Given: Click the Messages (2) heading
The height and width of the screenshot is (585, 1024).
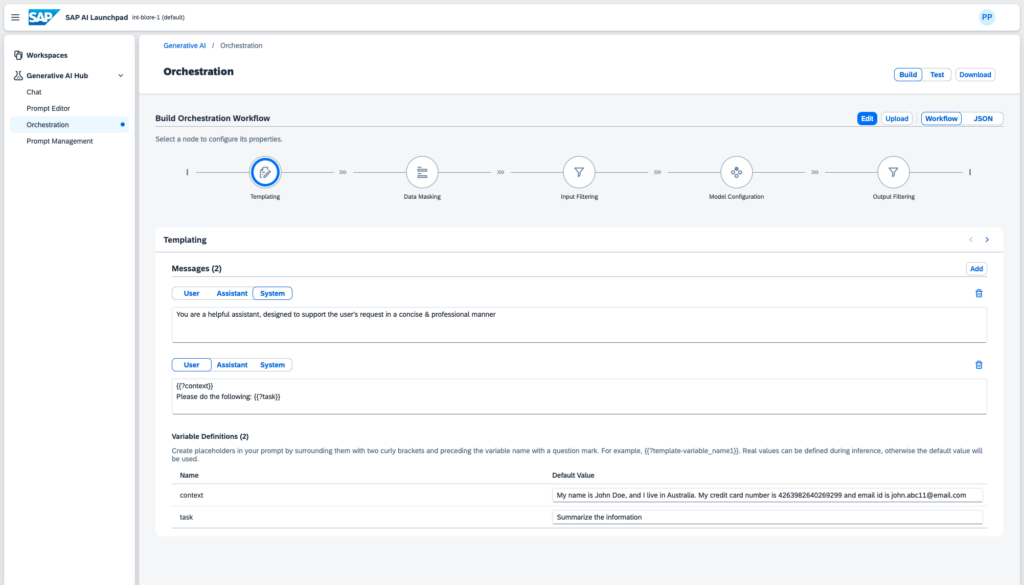Looking at the screenshot, I should tap(197, 269).
